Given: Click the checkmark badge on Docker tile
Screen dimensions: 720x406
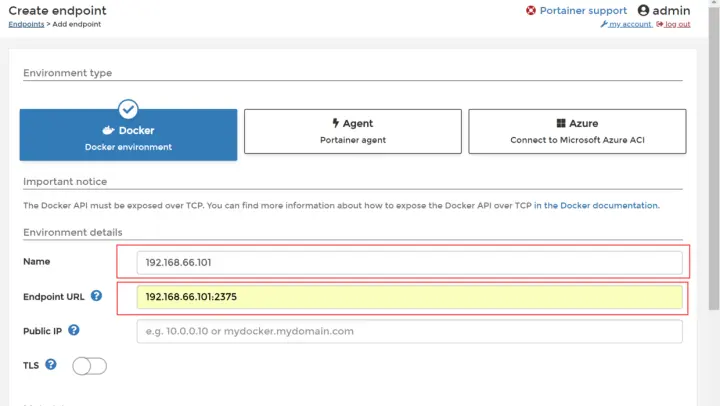Looking at the screenshot, I should (x=128, y=109).
